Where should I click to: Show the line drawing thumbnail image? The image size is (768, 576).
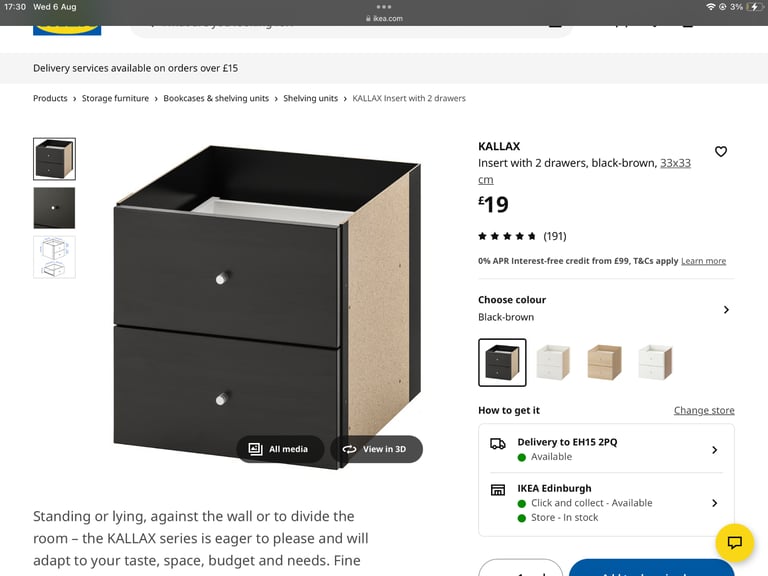[54, 257]
